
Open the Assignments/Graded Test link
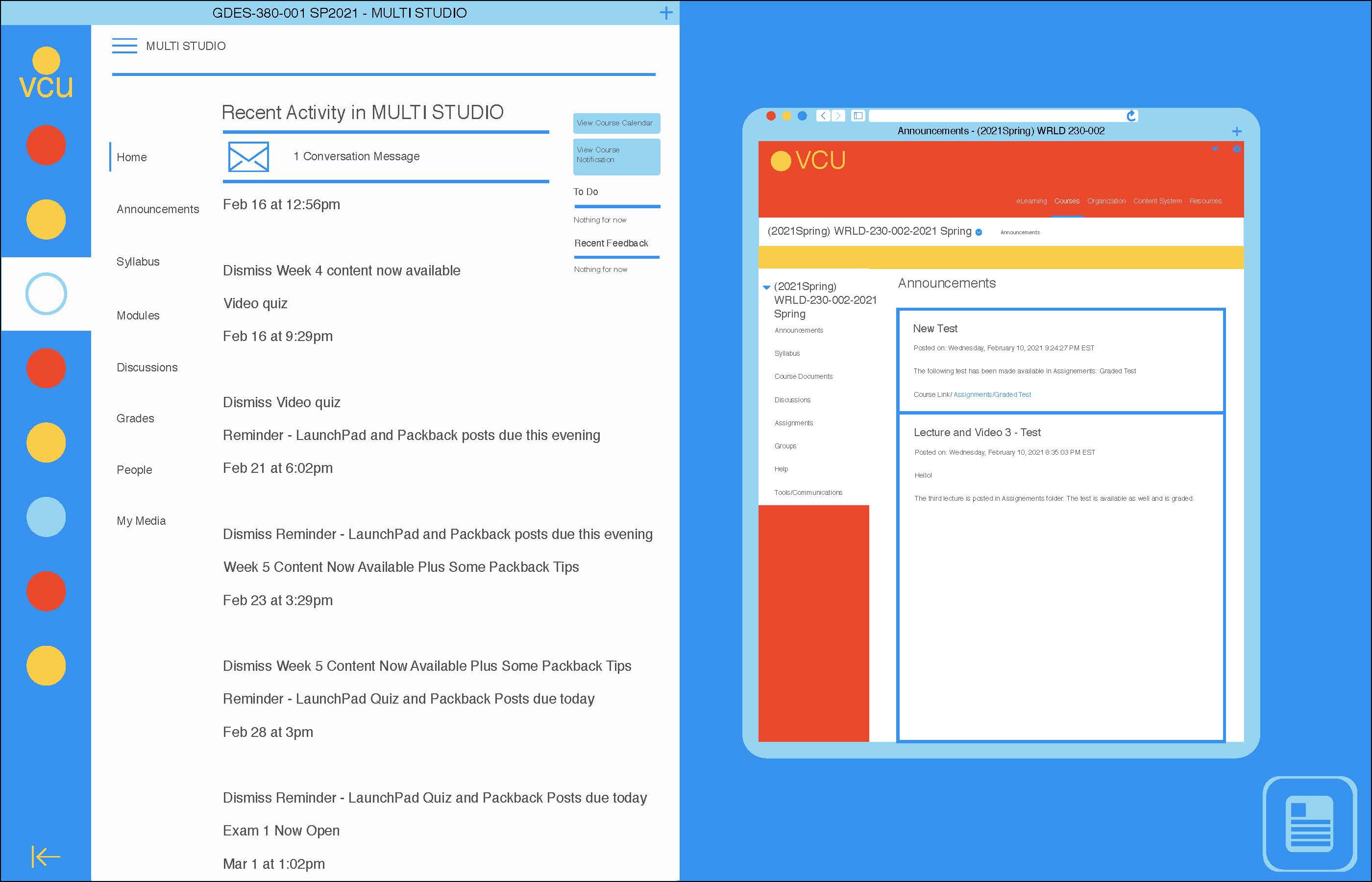coord(992,394)
